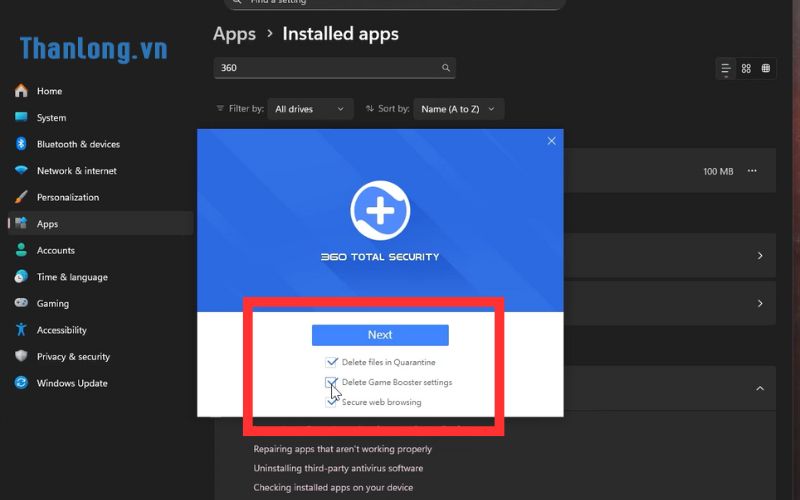Image resolution: width=800 pixels, height=500 pixels.
Task: Open the three-dot menu beside 100 MB
Action: click(752, 171)
